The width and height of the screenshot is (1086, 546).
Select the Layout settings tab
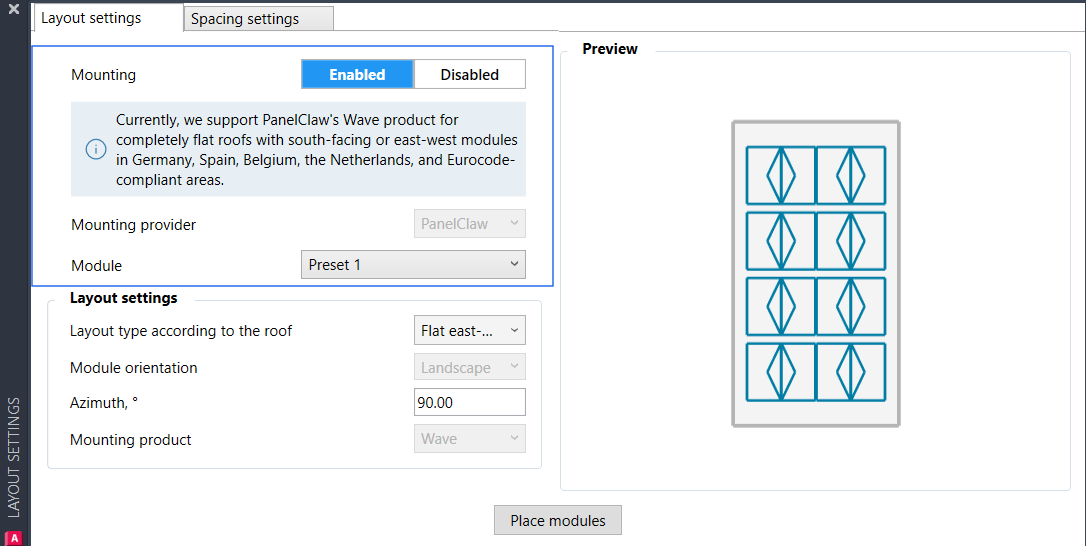[x=91, y=18]
